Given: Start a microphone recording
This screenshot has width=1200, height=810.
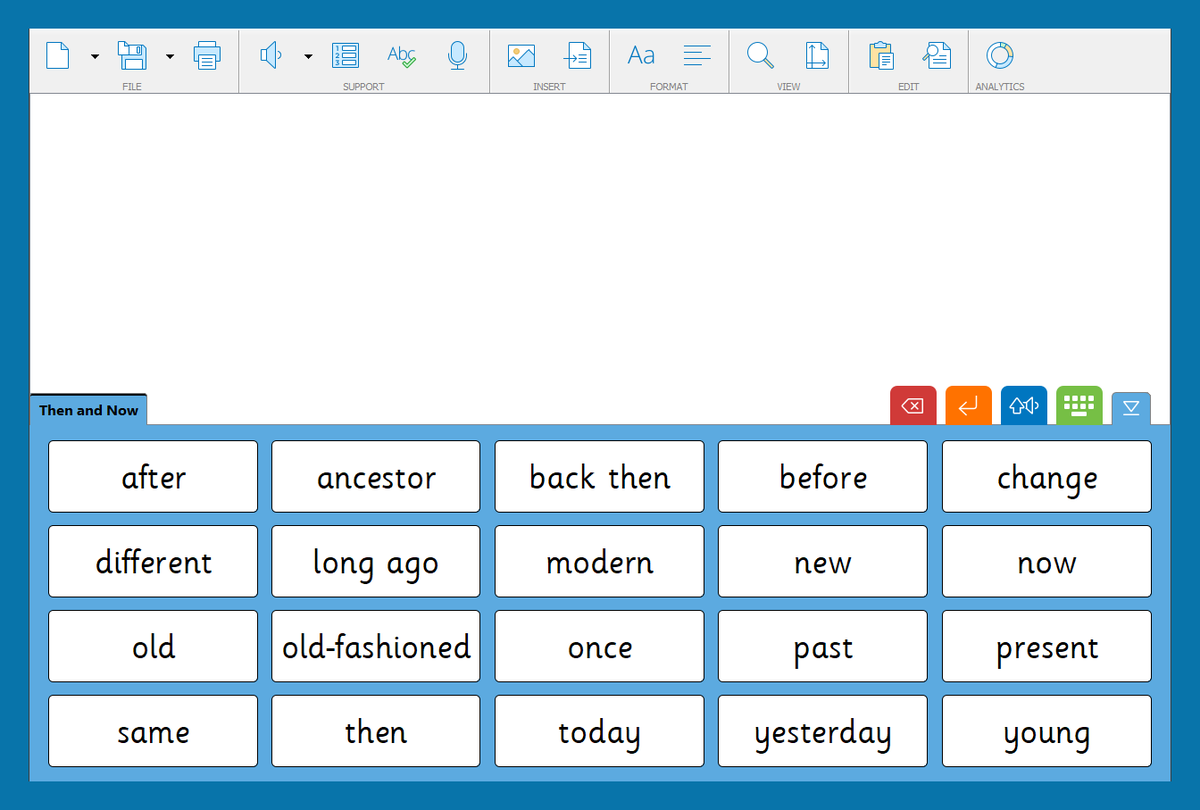Looking at the screenshot, I should [458, 55].
